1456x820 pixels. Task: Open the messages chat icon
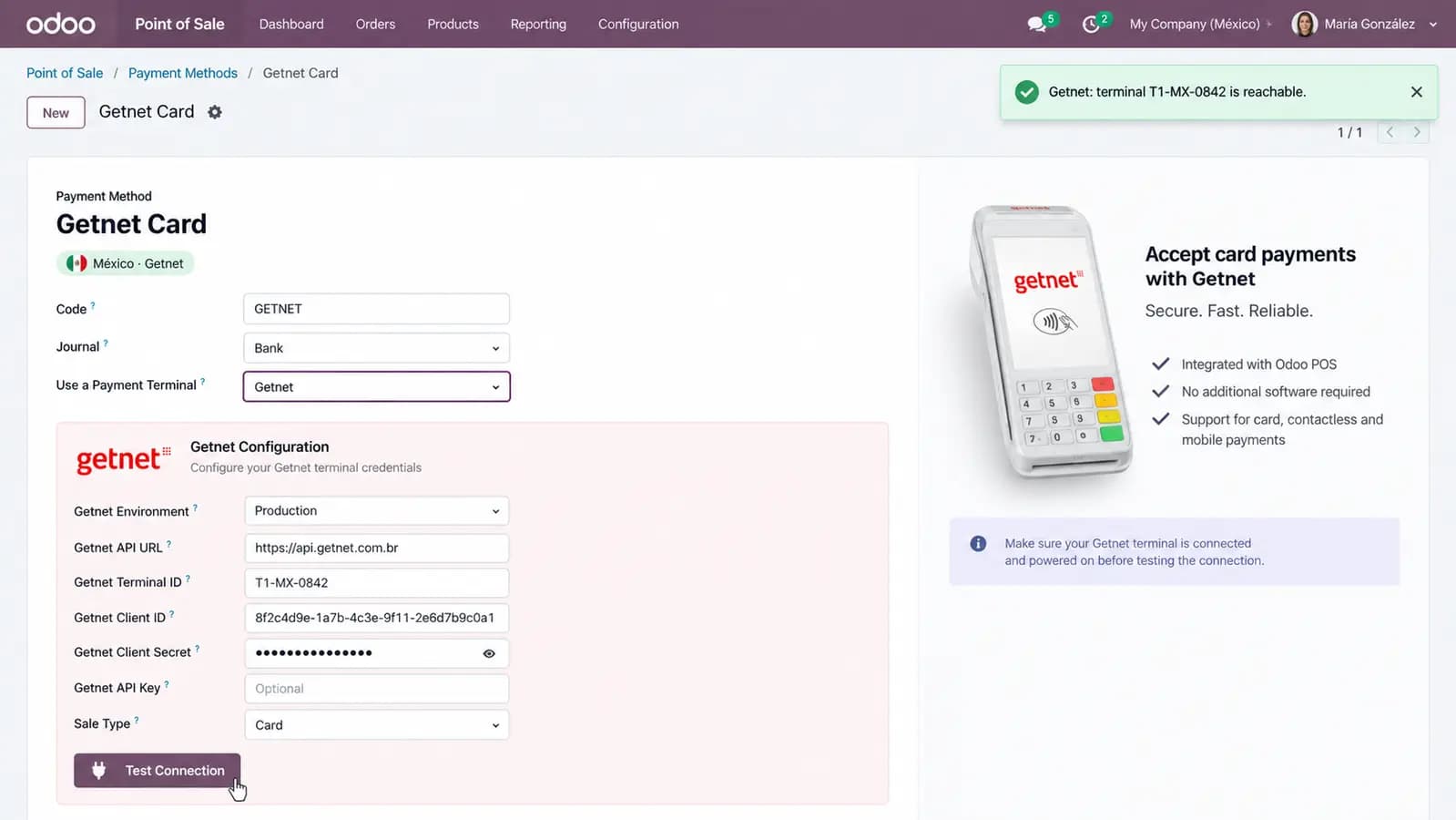pos(1036,25)
